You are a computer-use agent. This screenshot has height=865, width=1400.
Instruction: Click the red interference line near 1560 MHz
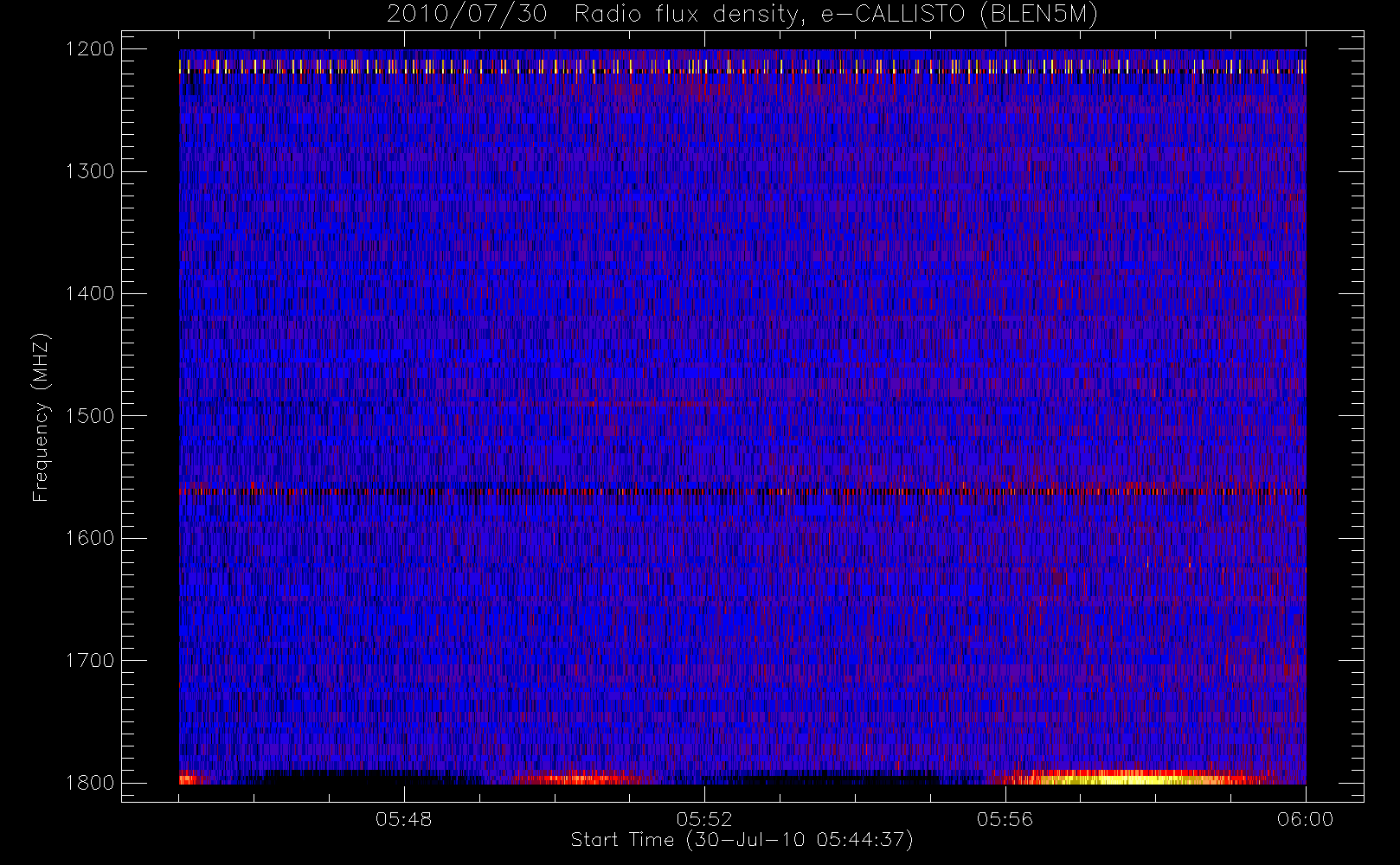coord(742,491)
